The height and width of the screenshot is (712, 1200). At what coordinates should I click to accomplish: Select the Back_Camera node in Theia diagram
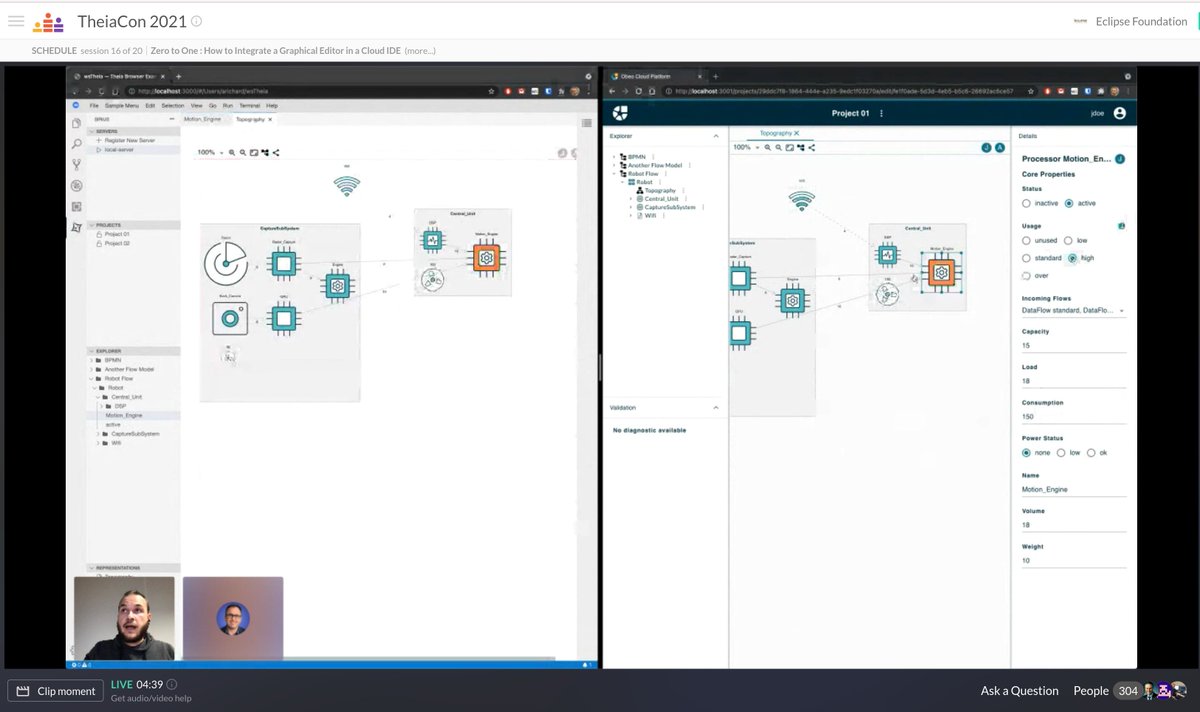229,318
